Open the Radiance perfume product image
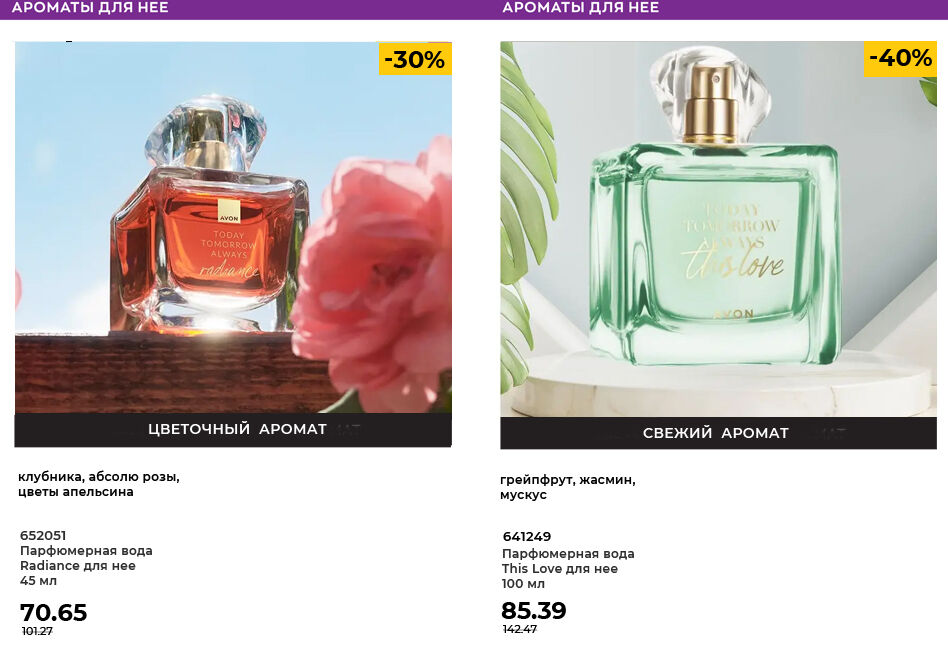Viewport: 948px width, 652px height. click(233, 227)
